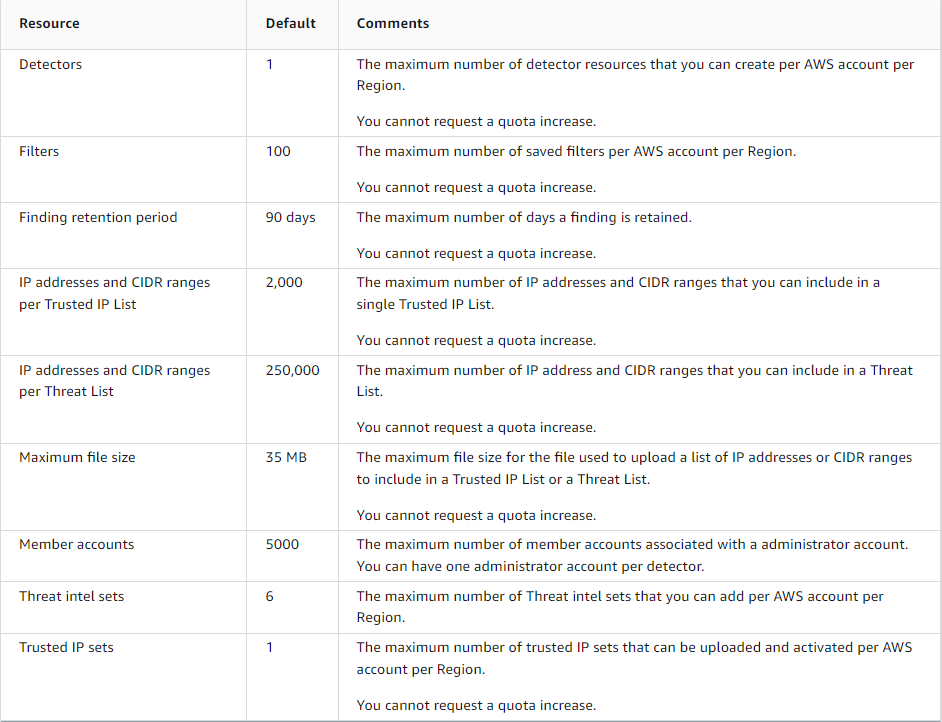Click the Resource column header
The width and height of the screenshot is (942, 722).
pyautogui.click(x=49, y=23)
